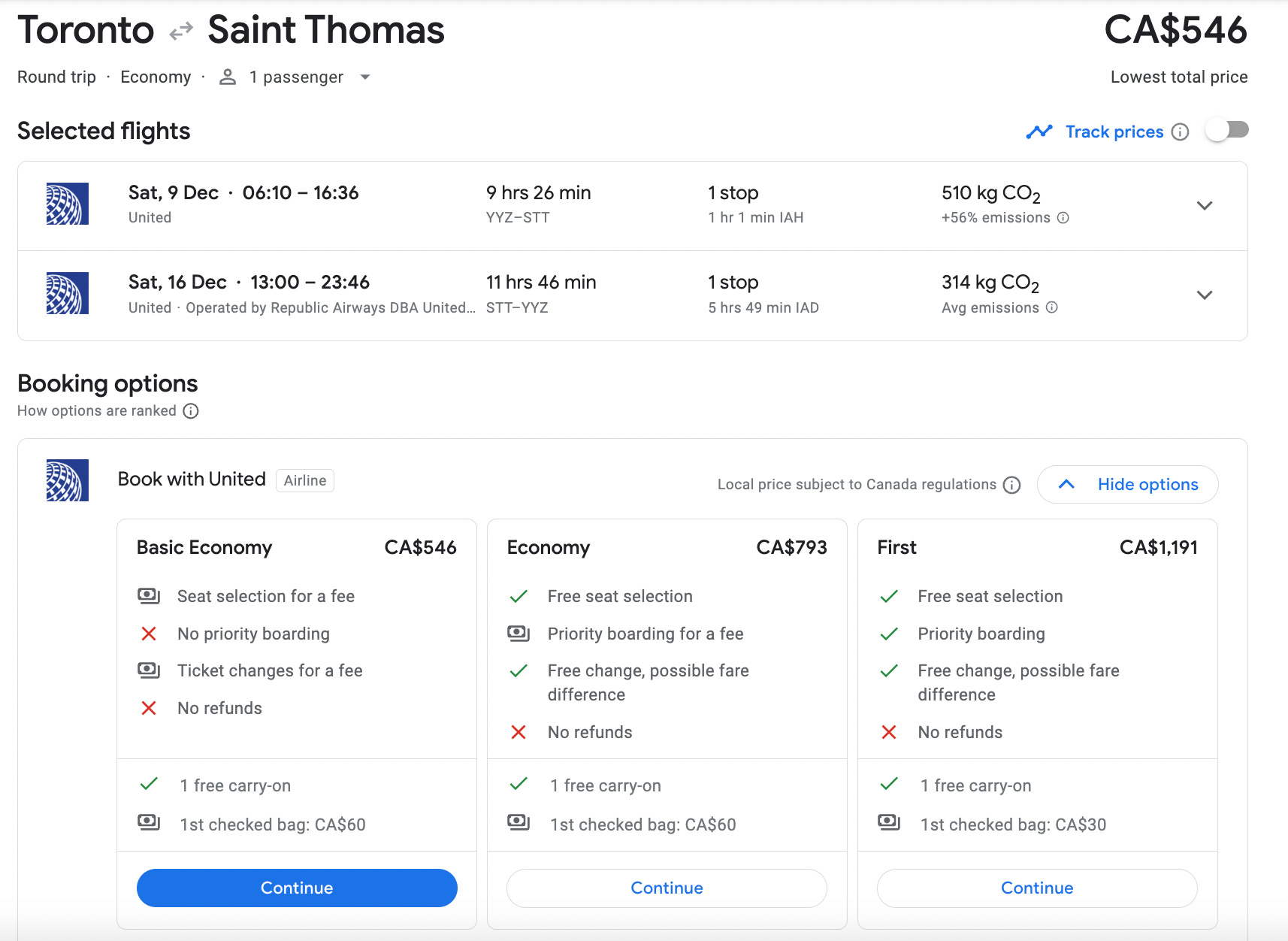Click the round-trip swap arrows icon

[x=181, y=32]
